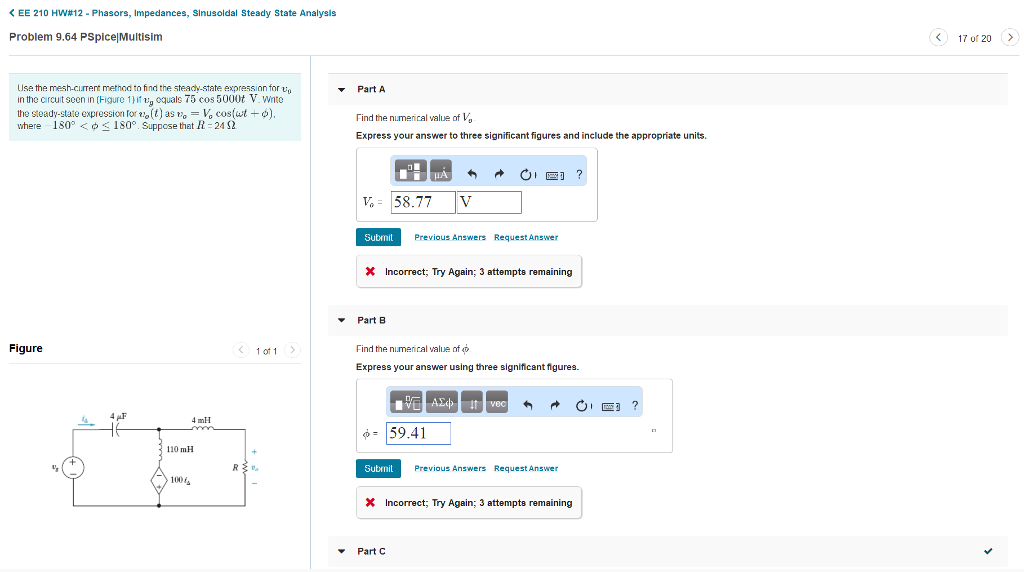This screenshot has height=572, width=1024.
Task: Go to the next problem (18 of 20)
Action: coord(1009,38)
